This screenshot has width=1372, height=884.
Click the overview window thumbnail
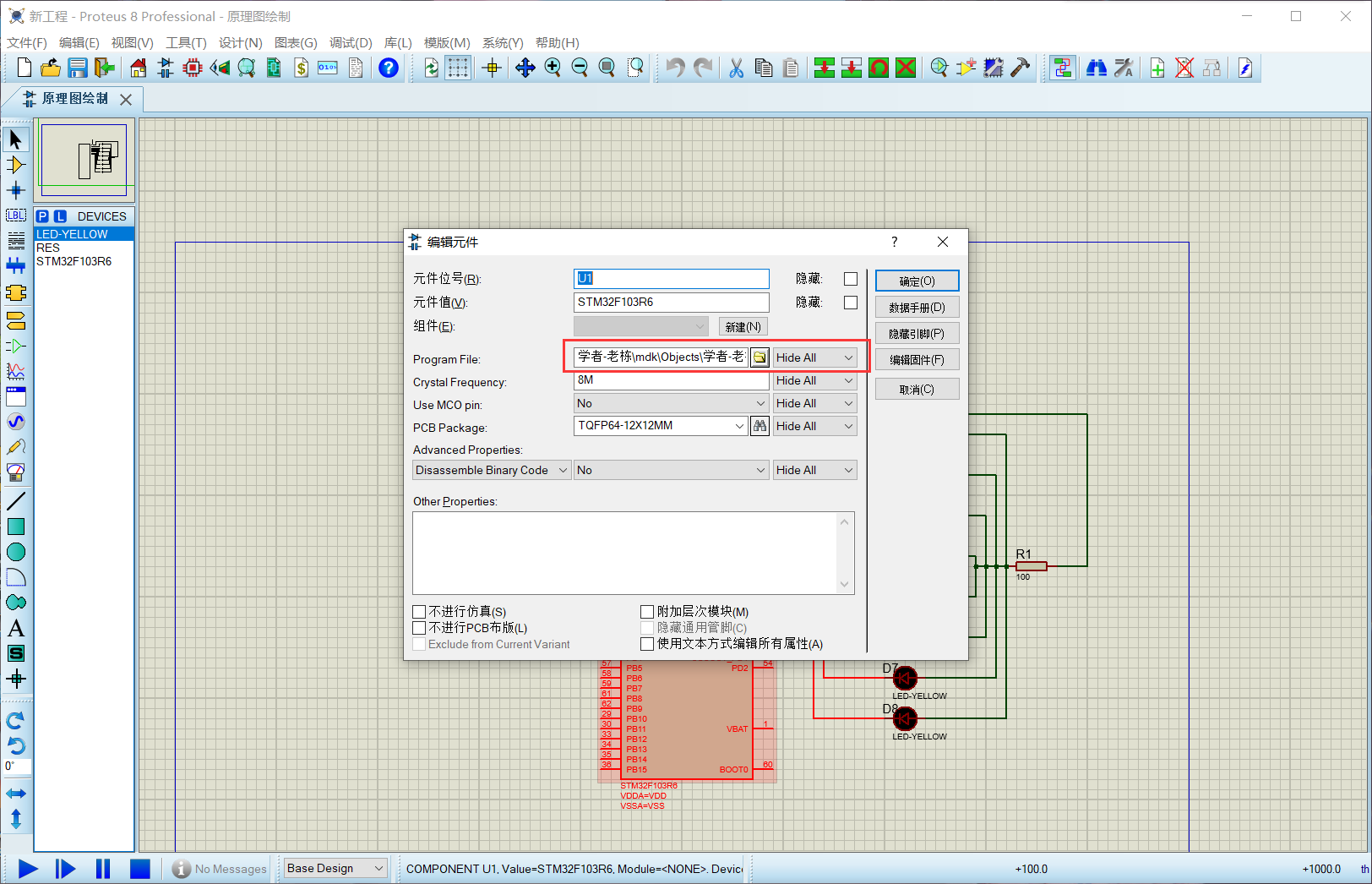[x=84, y=160]
